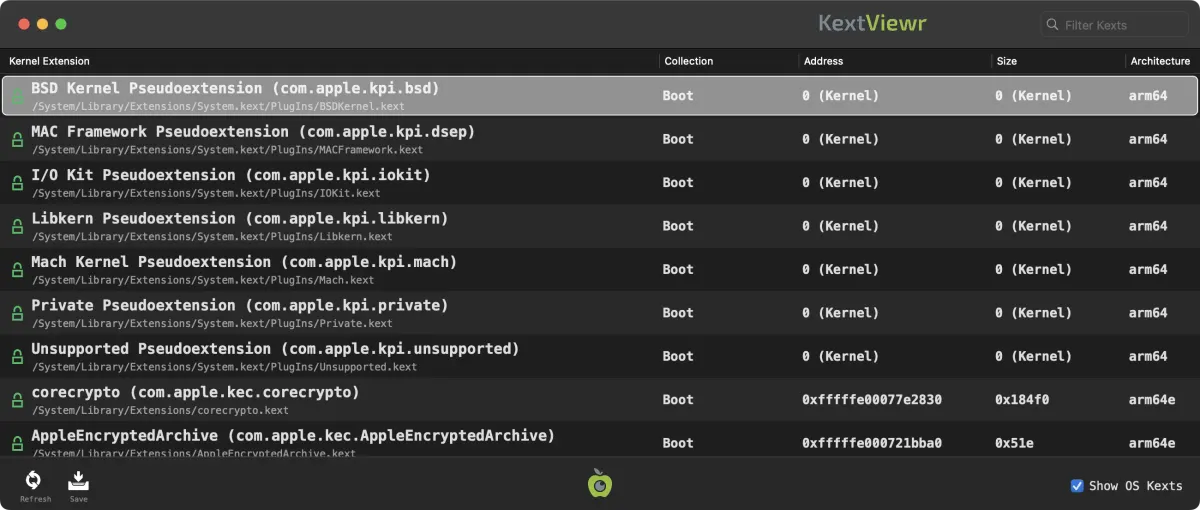Image resolution: width=1200 pixels, height=510 pixels.
Task: Sort by Kernel Extension column header
Action: [x=49, y=61]
